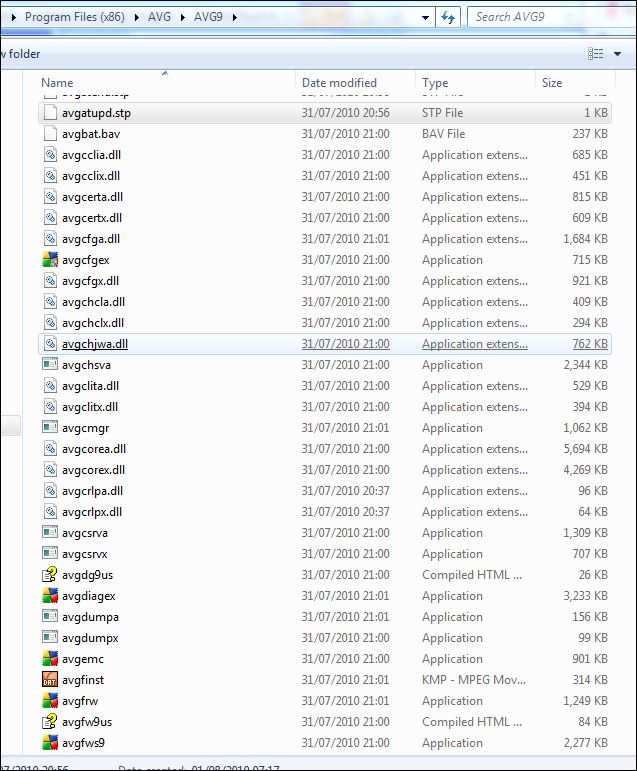The image size is (637, 771).
Task: Click the avgfinst KMP media file icon
Action: pos(50,680)
